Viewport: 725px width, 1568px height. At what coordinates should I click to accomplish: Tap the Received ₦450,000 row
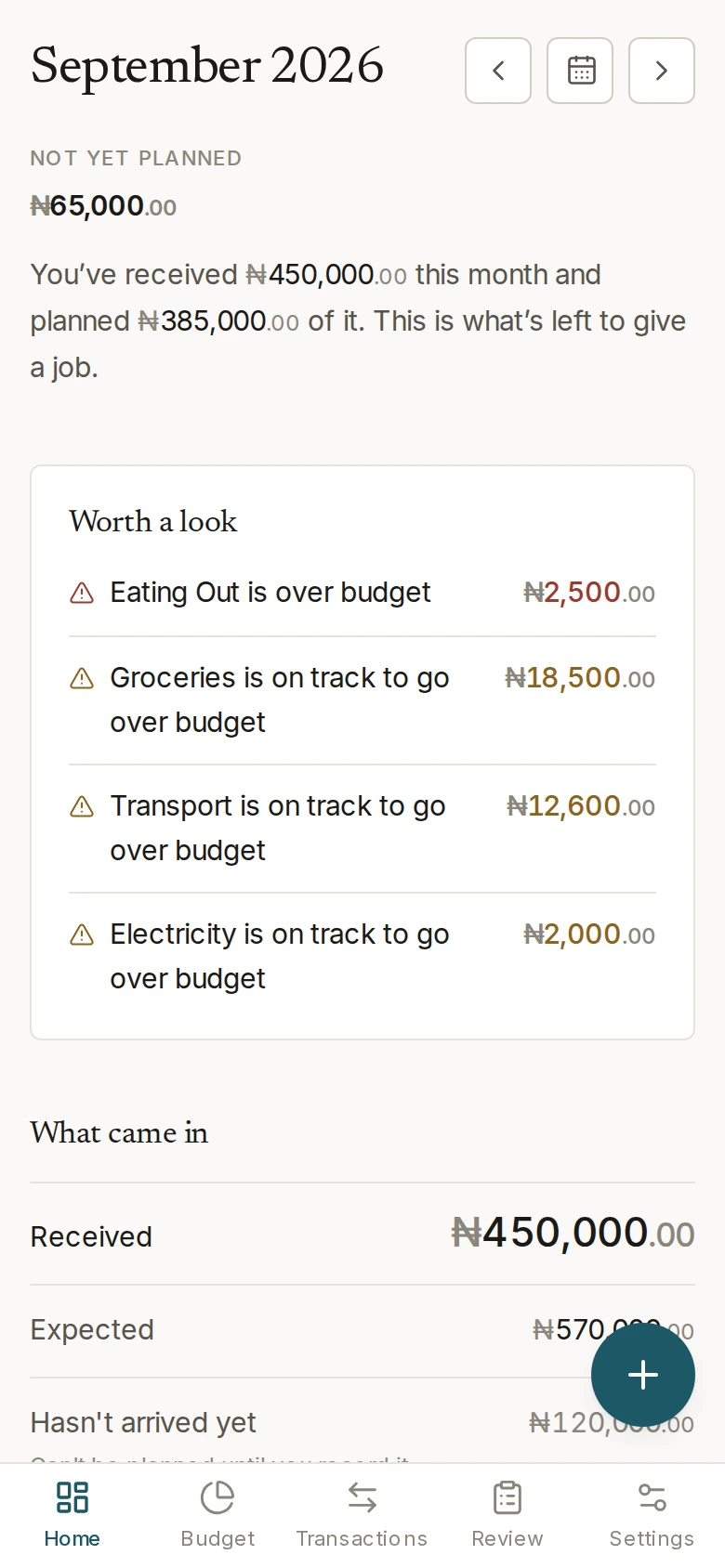(x=362, y=1234)
